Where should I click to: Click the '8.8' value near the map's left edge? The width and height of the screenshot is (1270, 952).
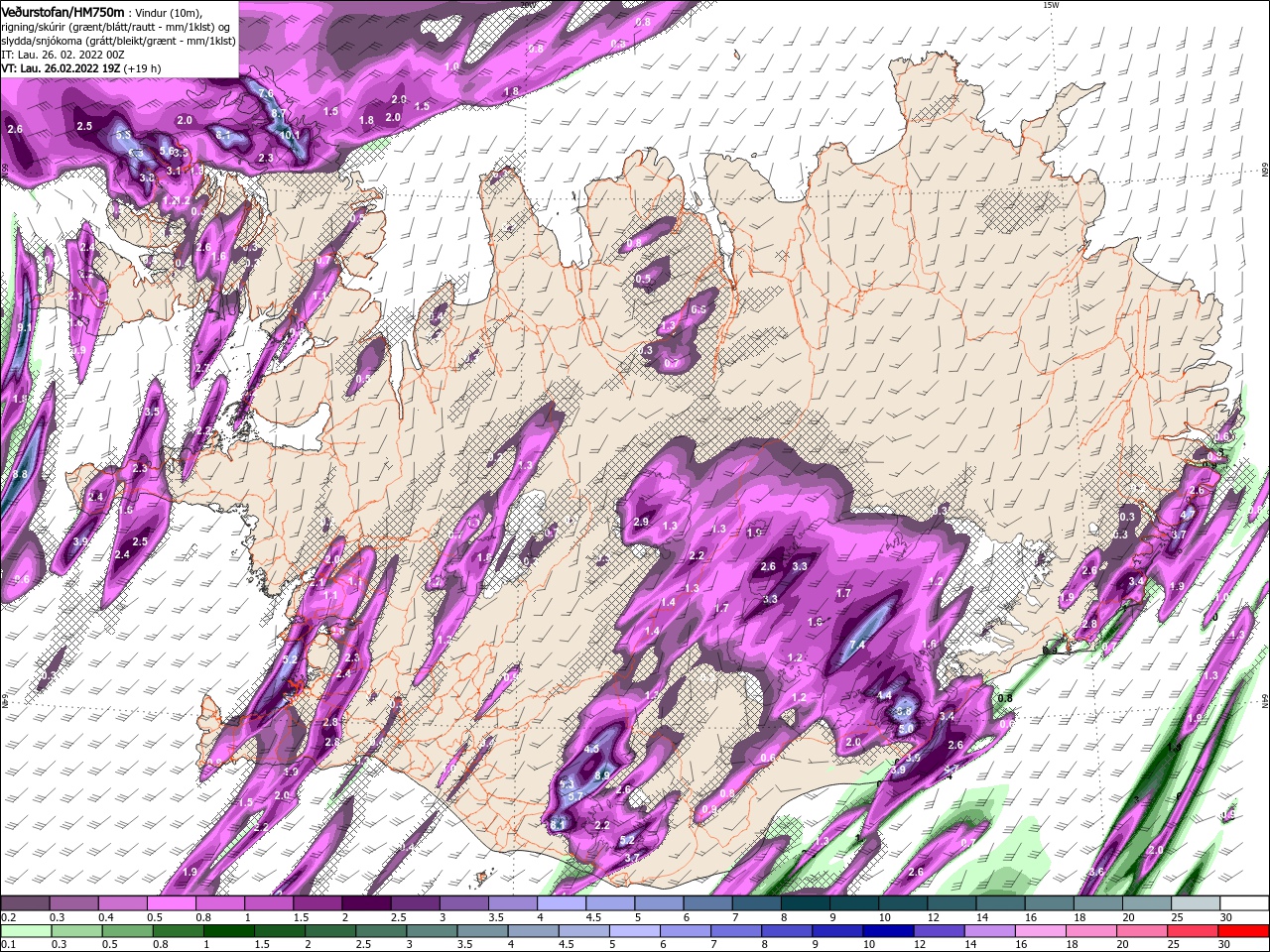click(20, 475)
